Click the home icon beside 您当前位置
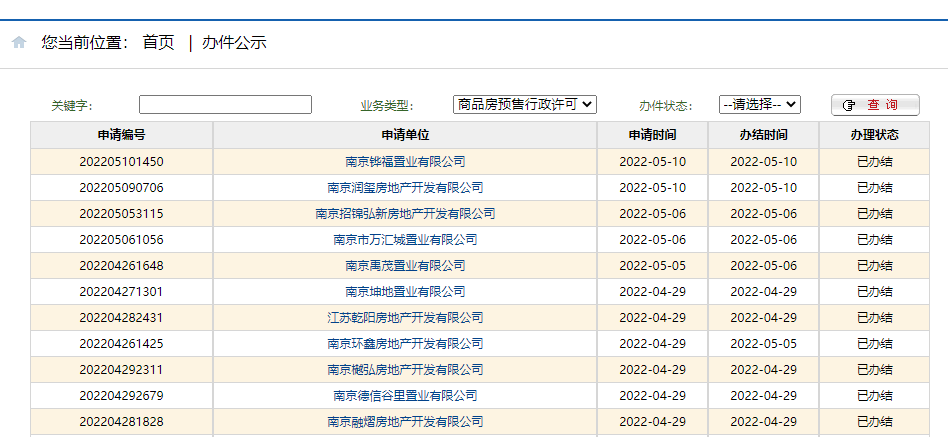948x437 pixels. [19, 43]
